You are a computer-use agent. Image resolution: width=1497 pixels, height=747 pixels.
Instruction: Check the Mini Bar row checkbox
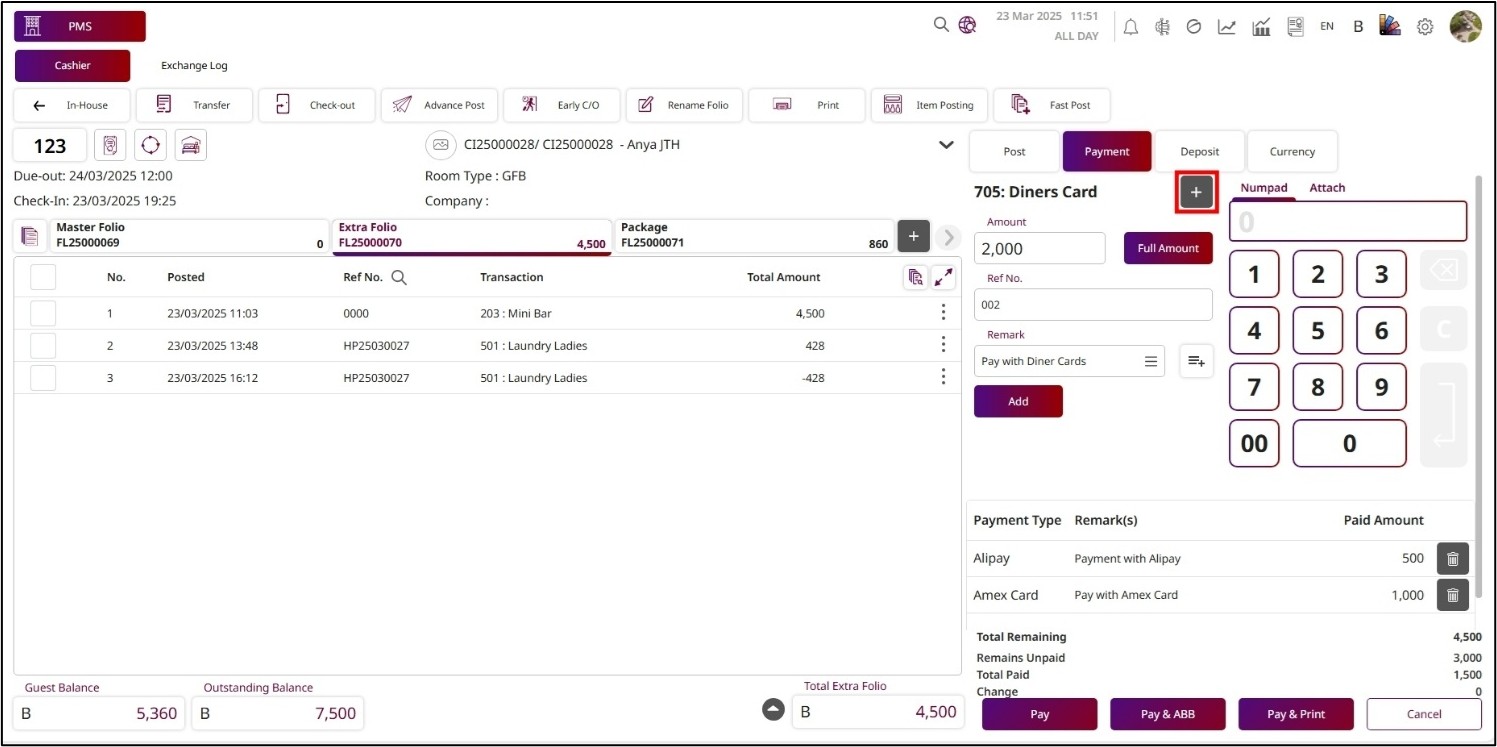coord(43,314)
